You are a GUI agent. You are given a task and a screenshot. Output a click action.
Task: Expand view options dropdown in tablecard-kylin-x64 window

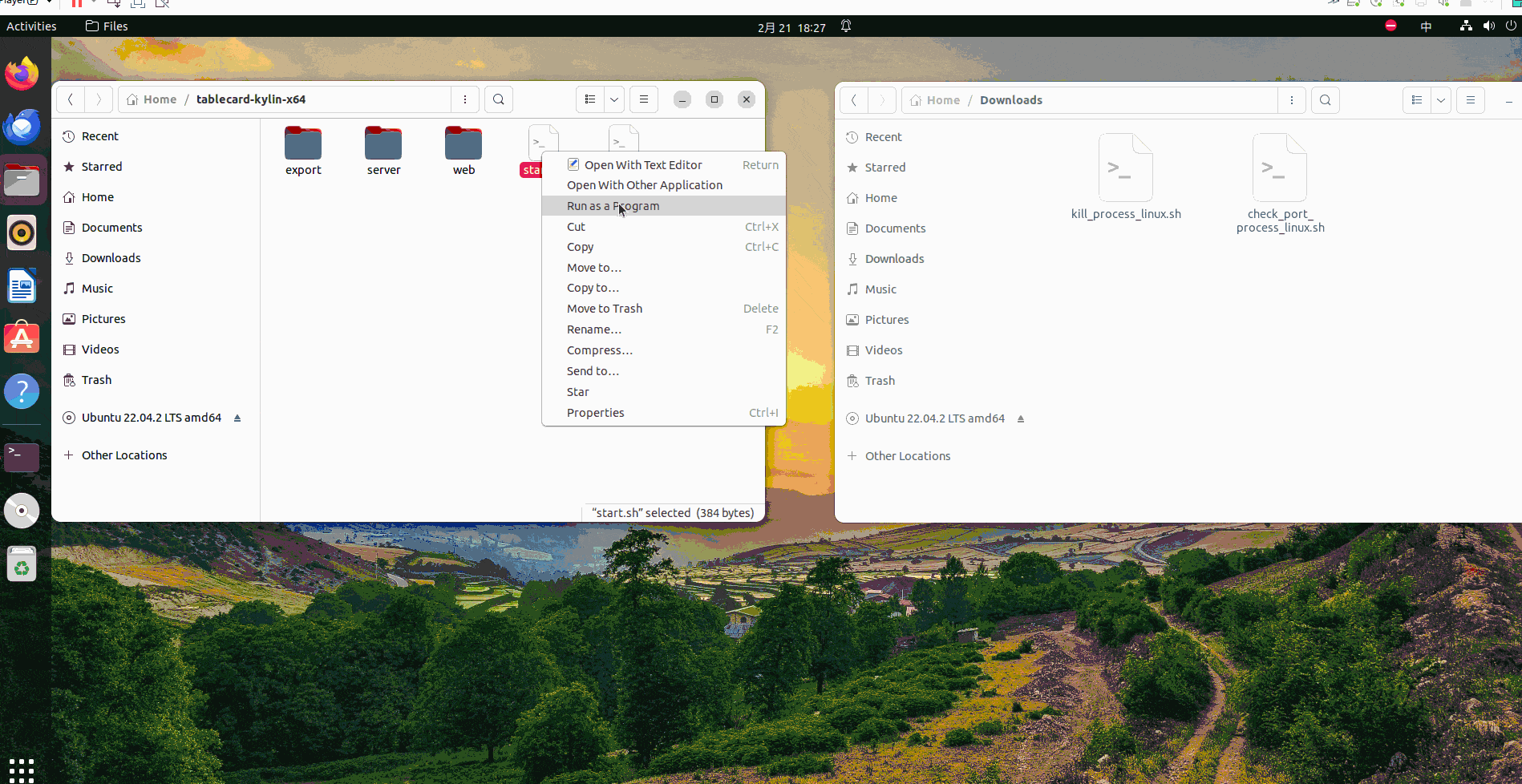tap(614, 99)
